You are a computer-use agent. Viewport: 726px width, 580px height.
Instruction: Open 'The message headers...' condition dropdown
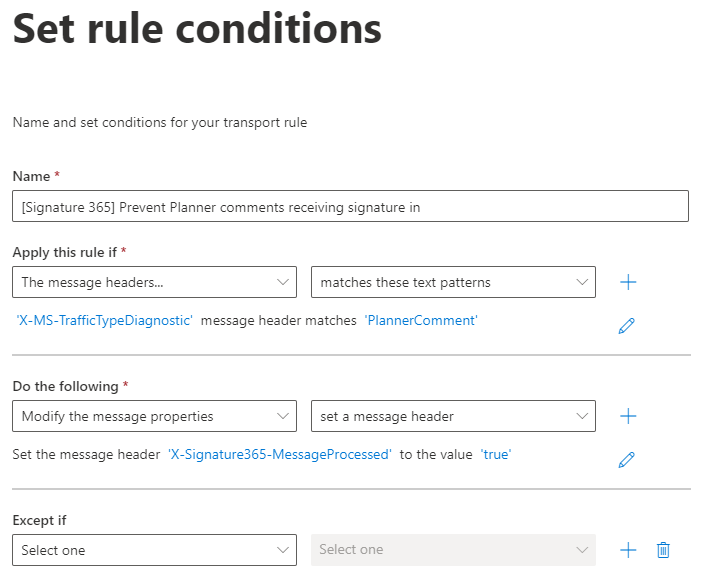click(154, 282)
